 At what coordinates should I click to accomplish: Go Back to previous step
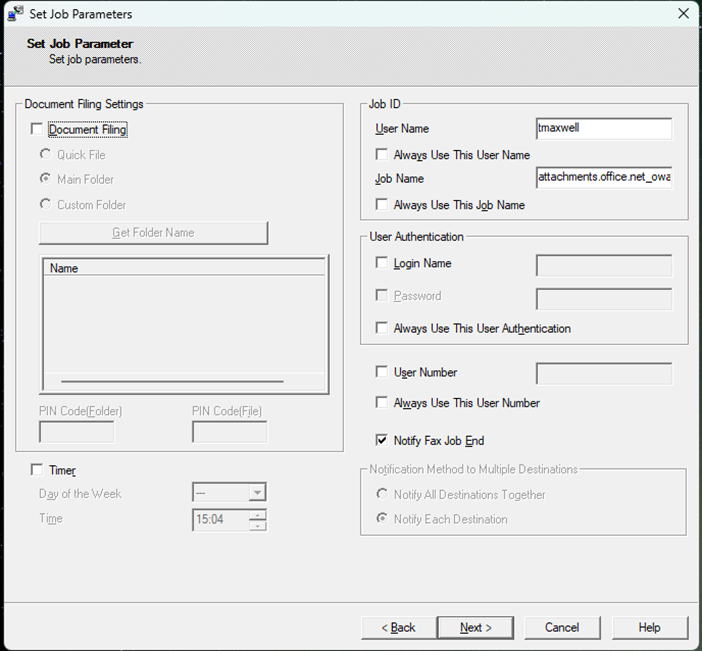(398, 627)
